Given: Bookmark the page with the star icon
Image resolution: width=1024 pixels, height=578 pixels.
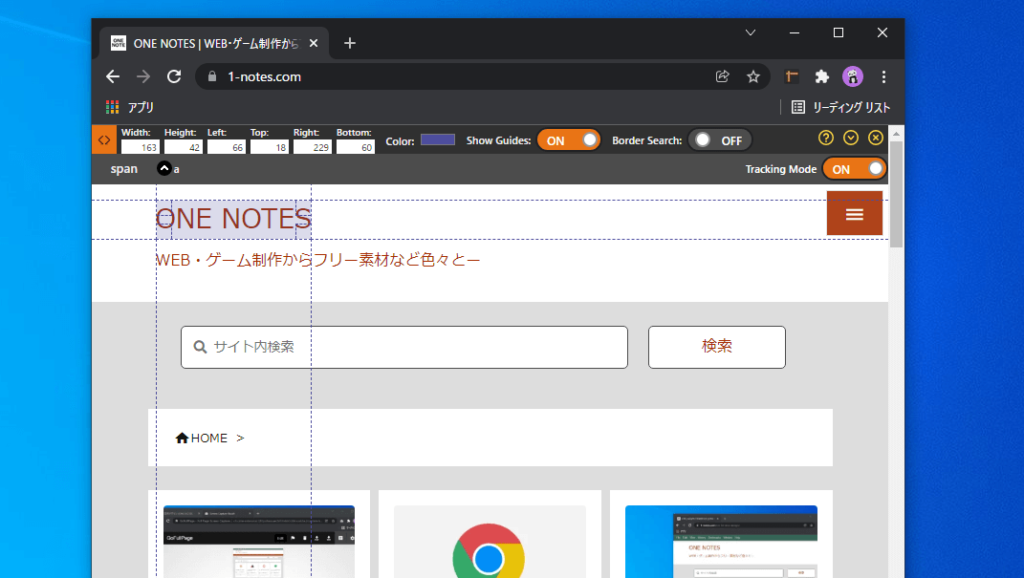Looking at the screenshot, I should tap(753, 76).
